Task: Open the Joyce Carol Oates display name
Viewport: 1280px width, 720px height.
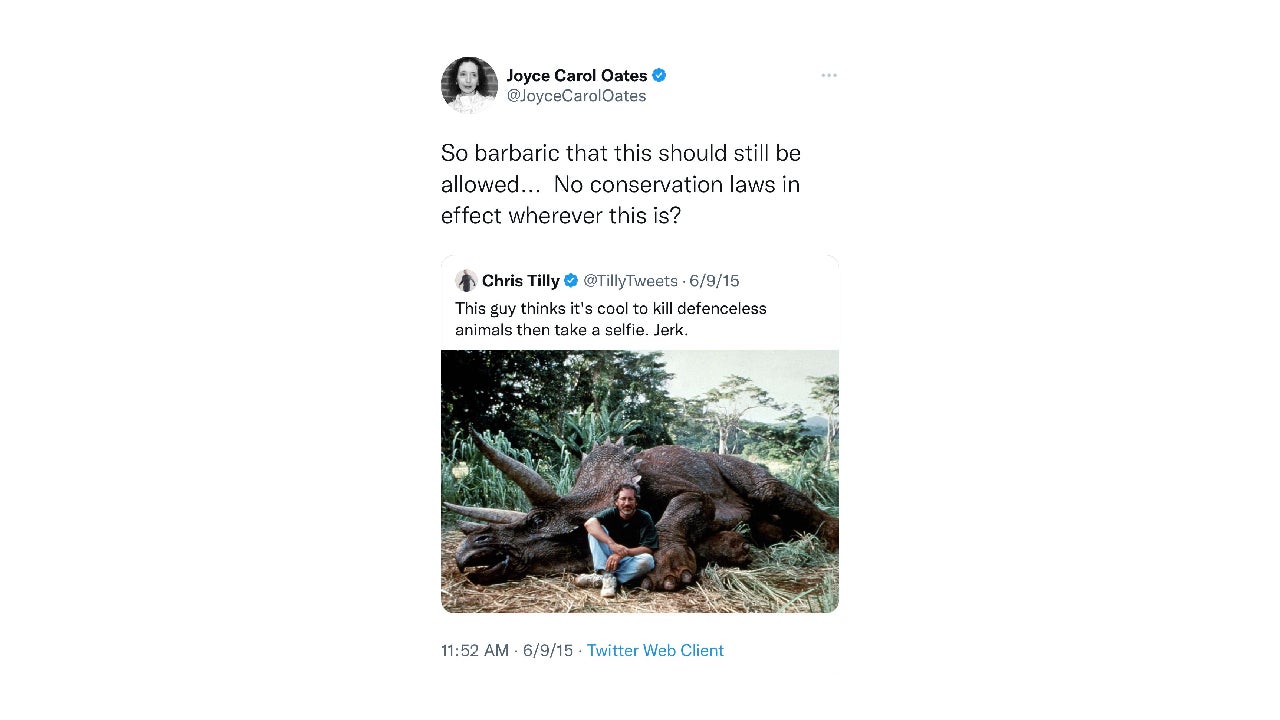Action: (x=577, y=75)
